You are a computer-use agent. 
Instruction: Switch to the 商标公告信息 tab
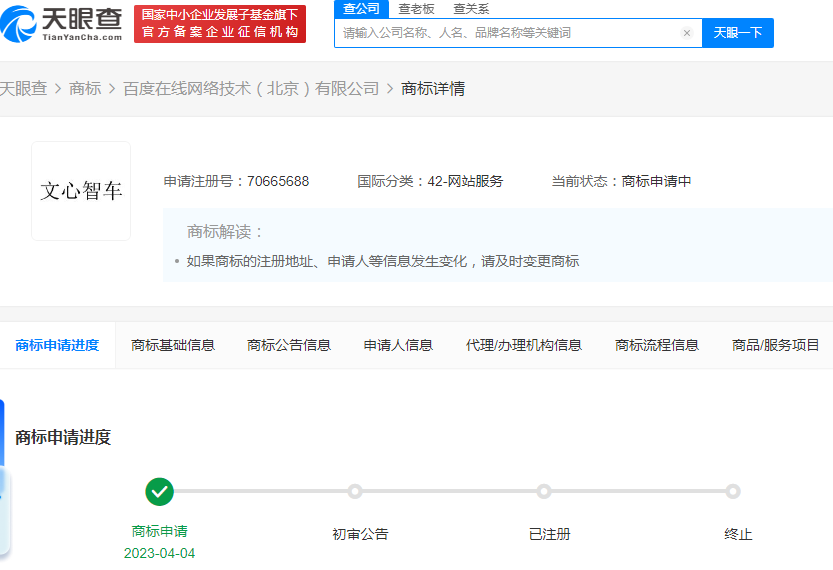point(289,345)
